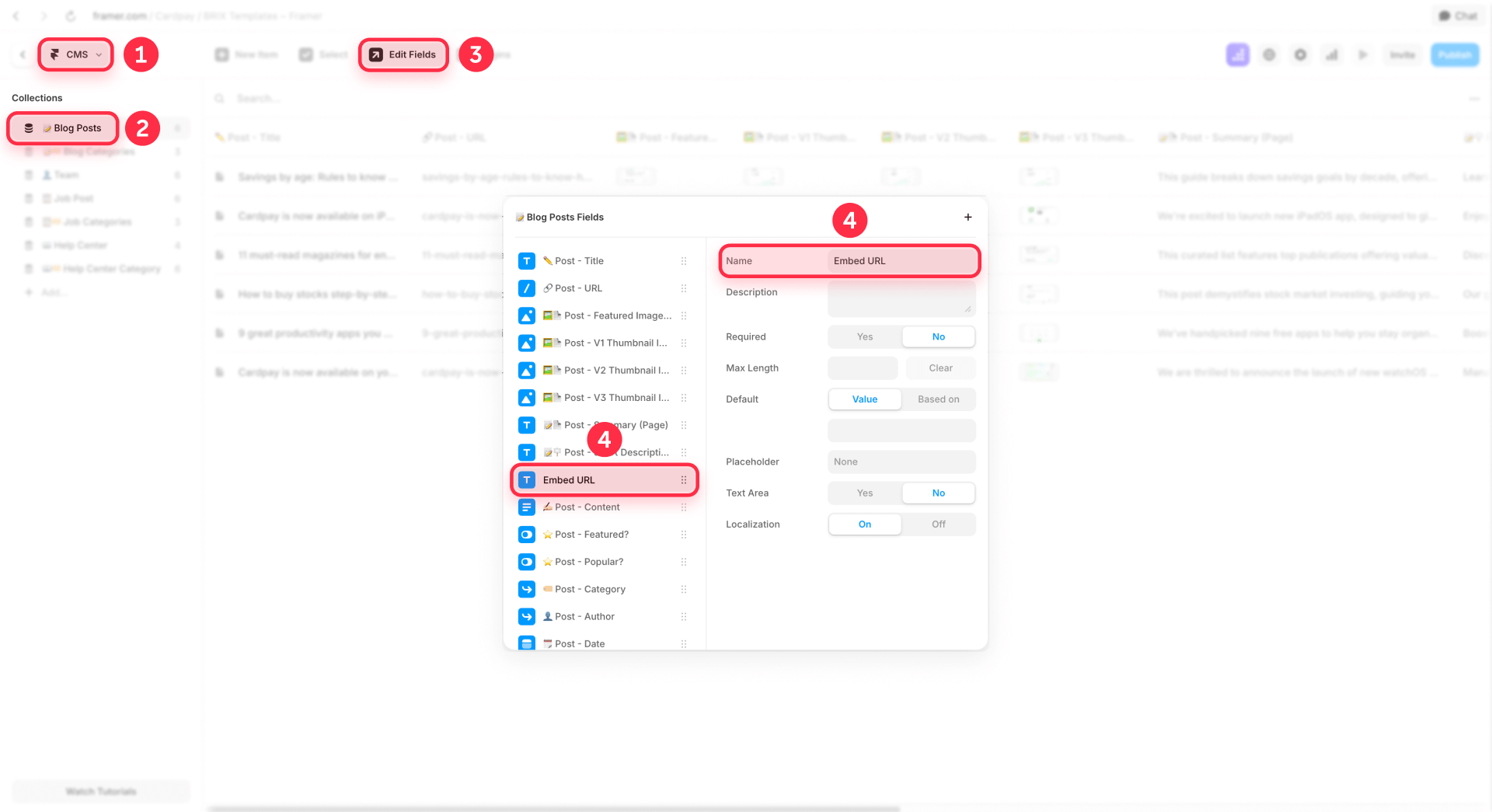Select the Post - Author field icon
Screen dimensions: 1492x812
[x=527, y=616]
